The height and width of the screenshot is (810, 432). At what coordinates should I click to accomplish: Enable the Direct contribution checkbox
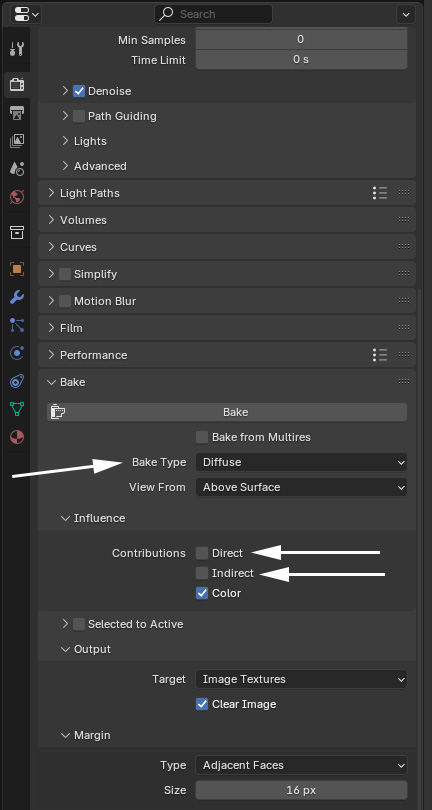pyautogui.click(x=202, y=553)
